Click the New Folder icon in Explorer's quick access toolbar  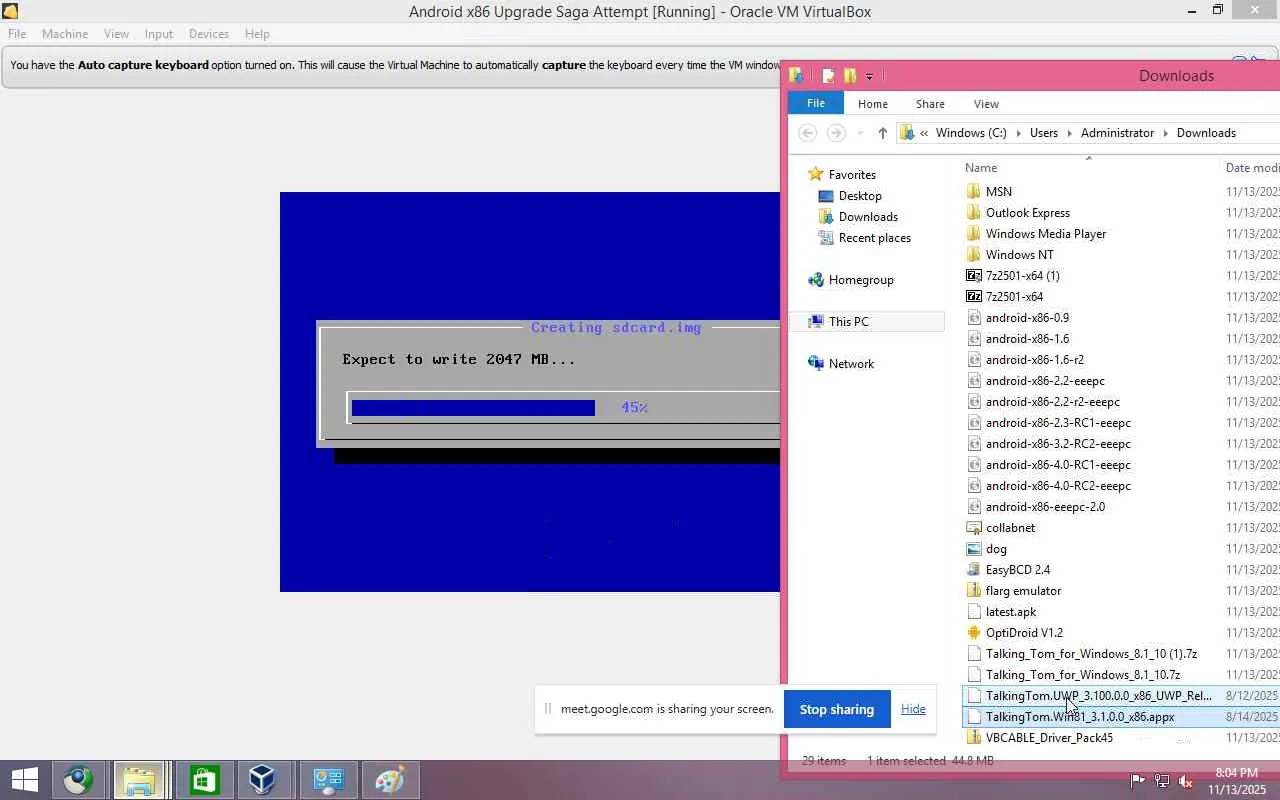(x=850, y=75)
